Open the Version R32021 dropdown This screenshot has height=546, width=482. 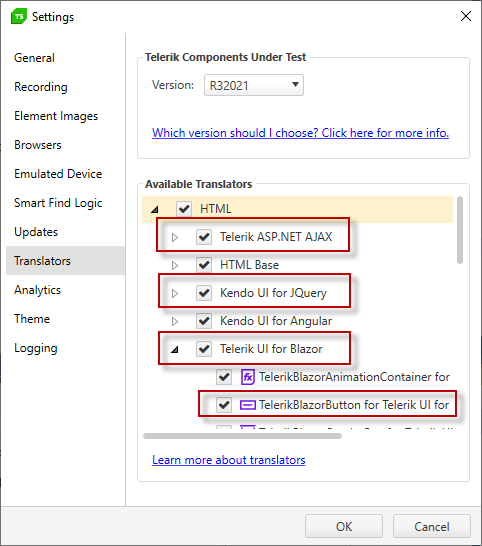point(254,85)
